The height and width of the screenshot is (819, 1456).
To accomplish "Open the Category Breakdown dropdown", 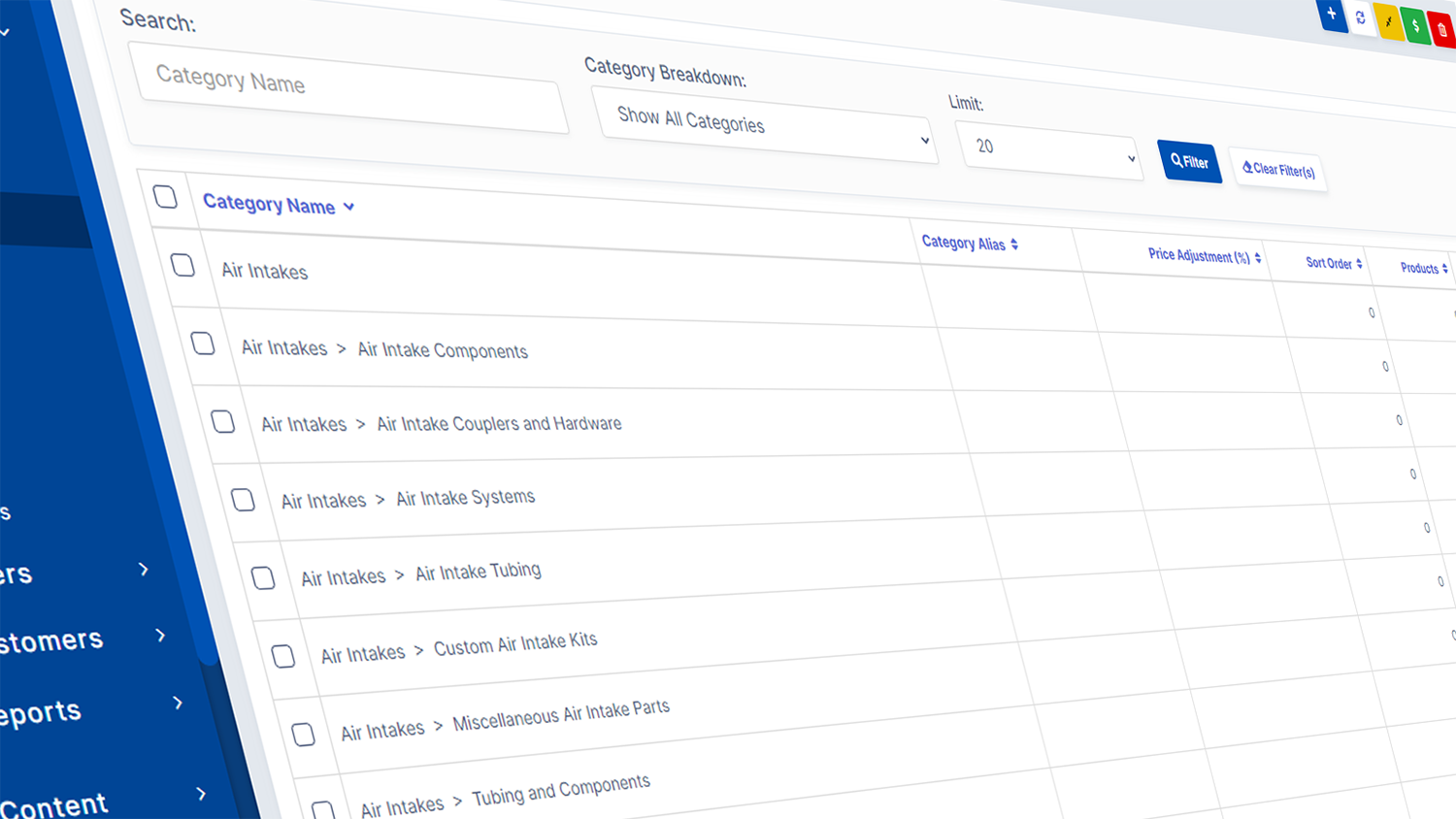I will click(x=766, y=126).
